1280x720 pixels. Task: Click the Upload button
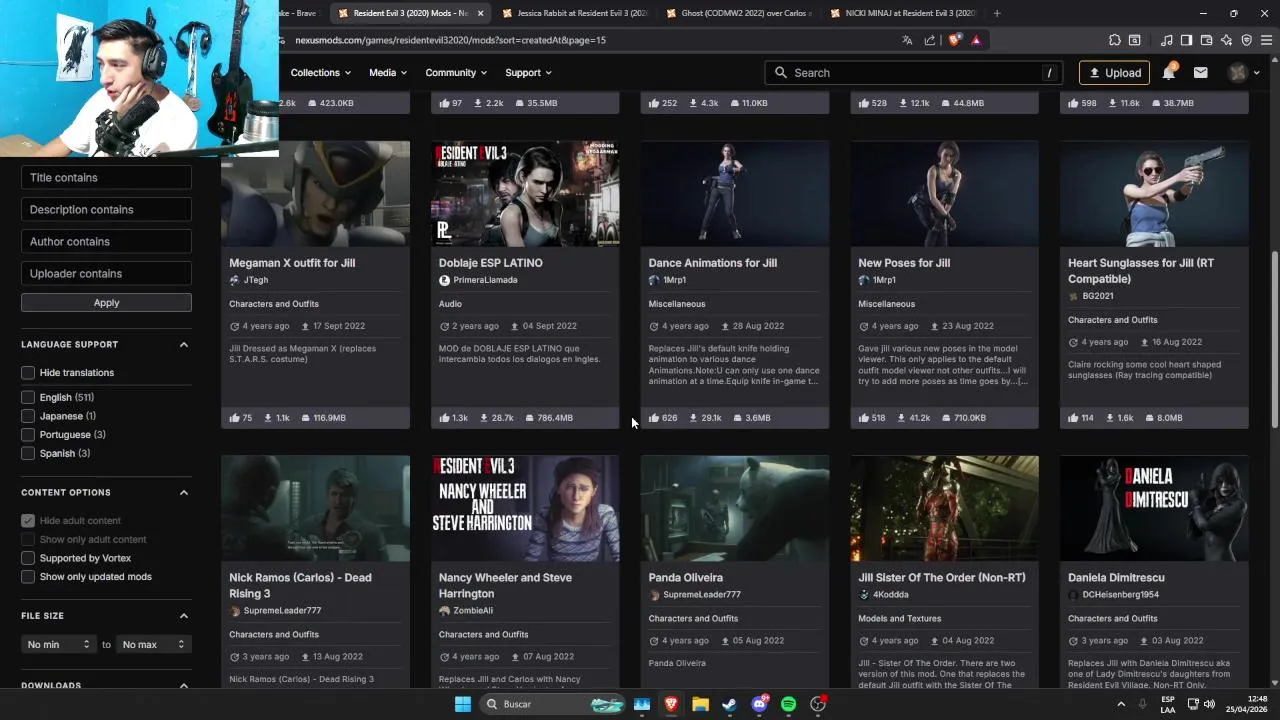point(1115,72)
